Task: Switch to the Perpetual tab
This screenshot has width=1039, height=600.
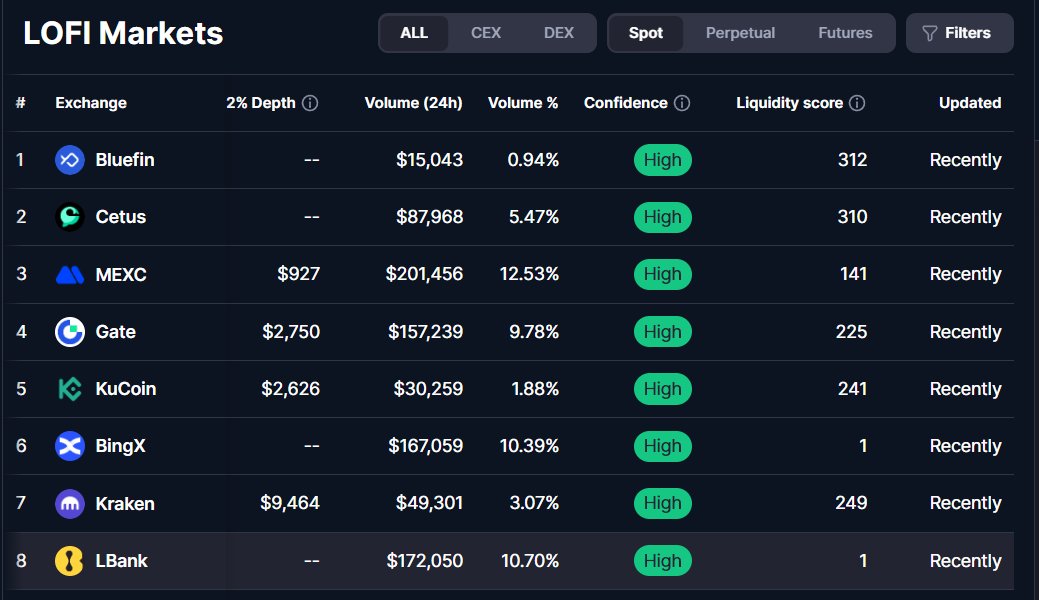Action: click(x=740, y=33)
